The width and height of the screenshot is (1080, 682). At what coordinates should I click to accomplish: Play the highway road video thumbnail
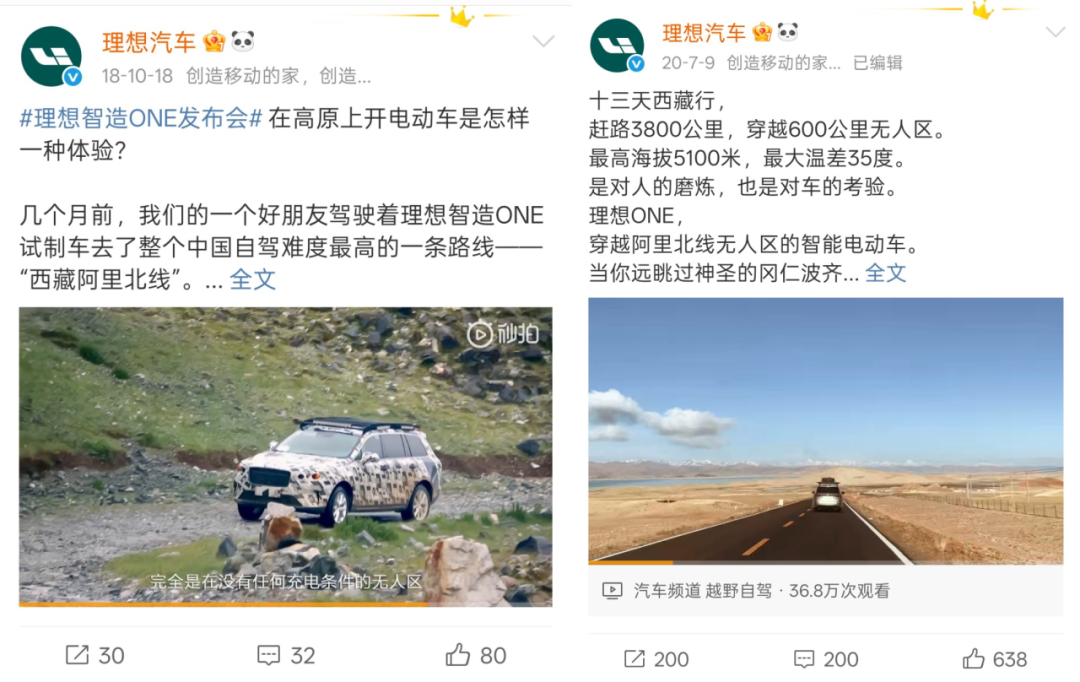tap(825, 431)
